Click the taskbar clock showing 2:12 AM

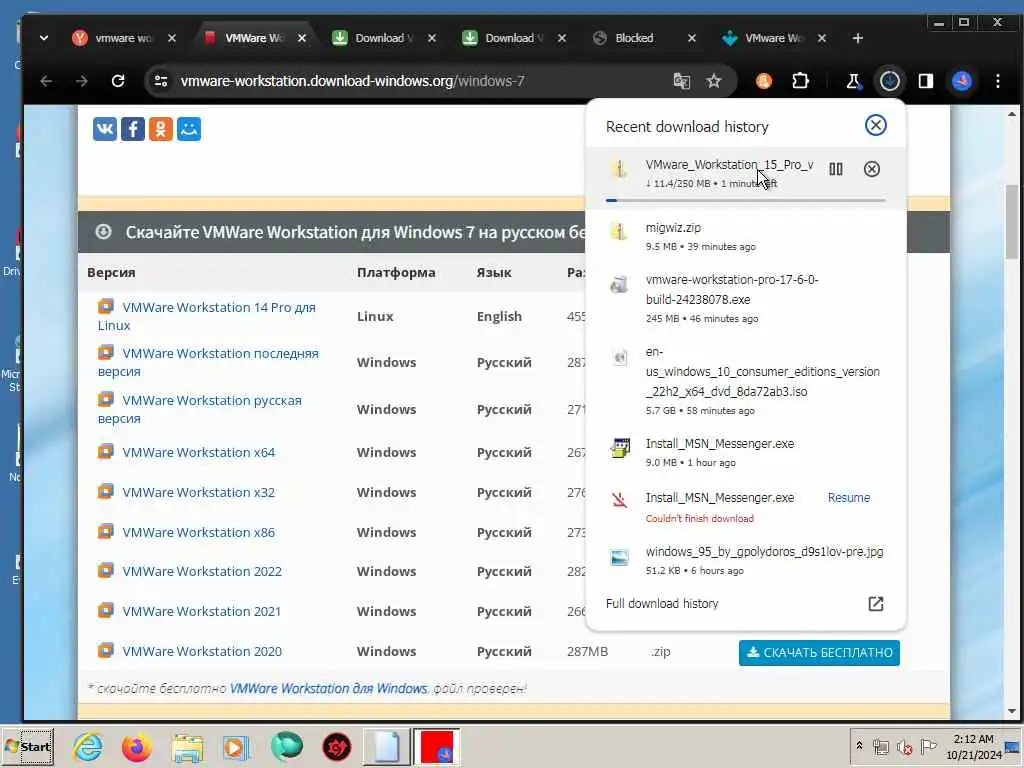(972, 746)
